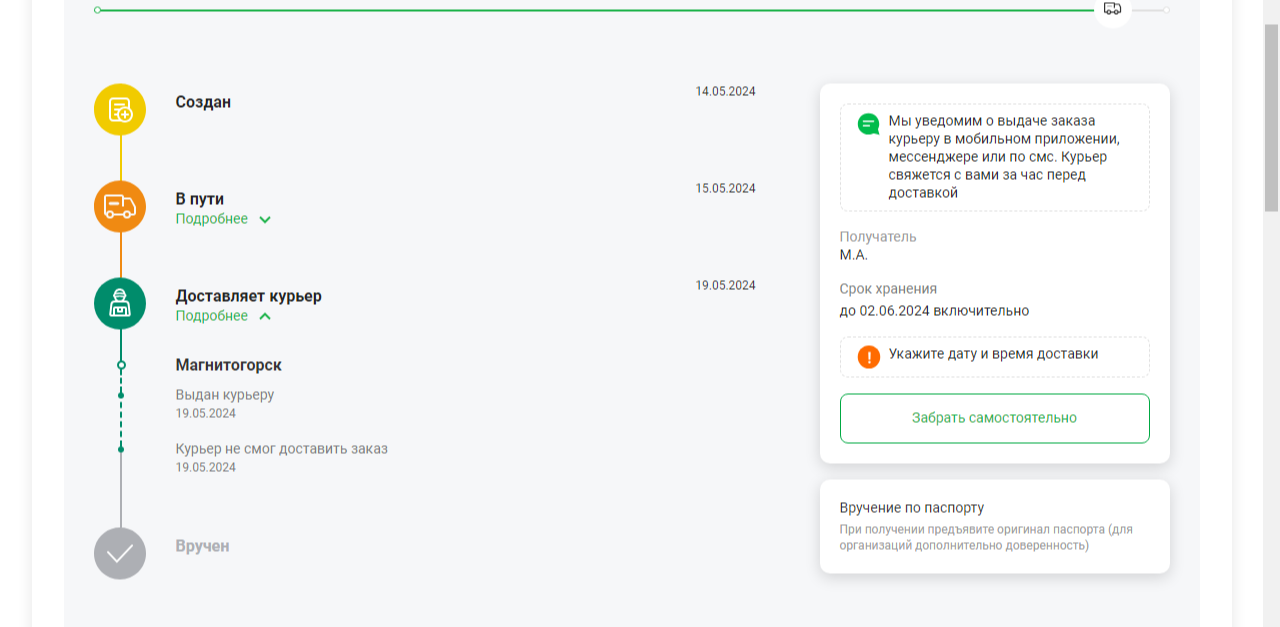Click Забрать самостоятельно button

[x=995, y=418]
